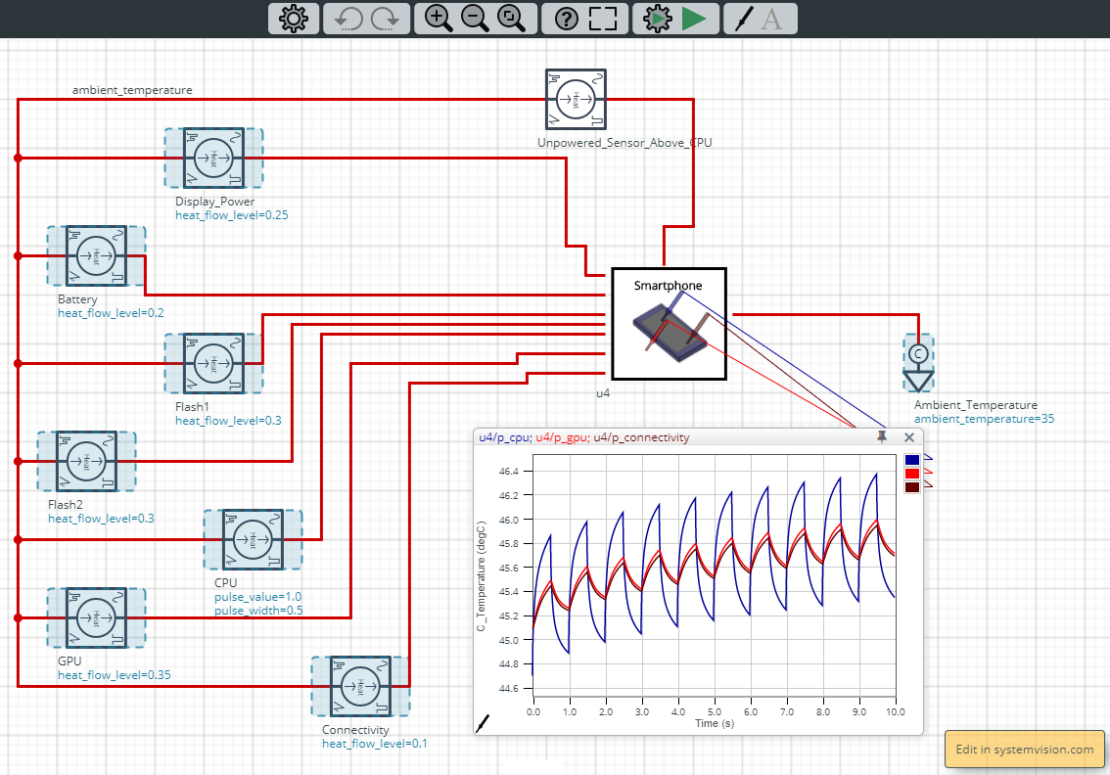Select the line drawing tool
The image size is (1110, 775).
coord(744,18)
